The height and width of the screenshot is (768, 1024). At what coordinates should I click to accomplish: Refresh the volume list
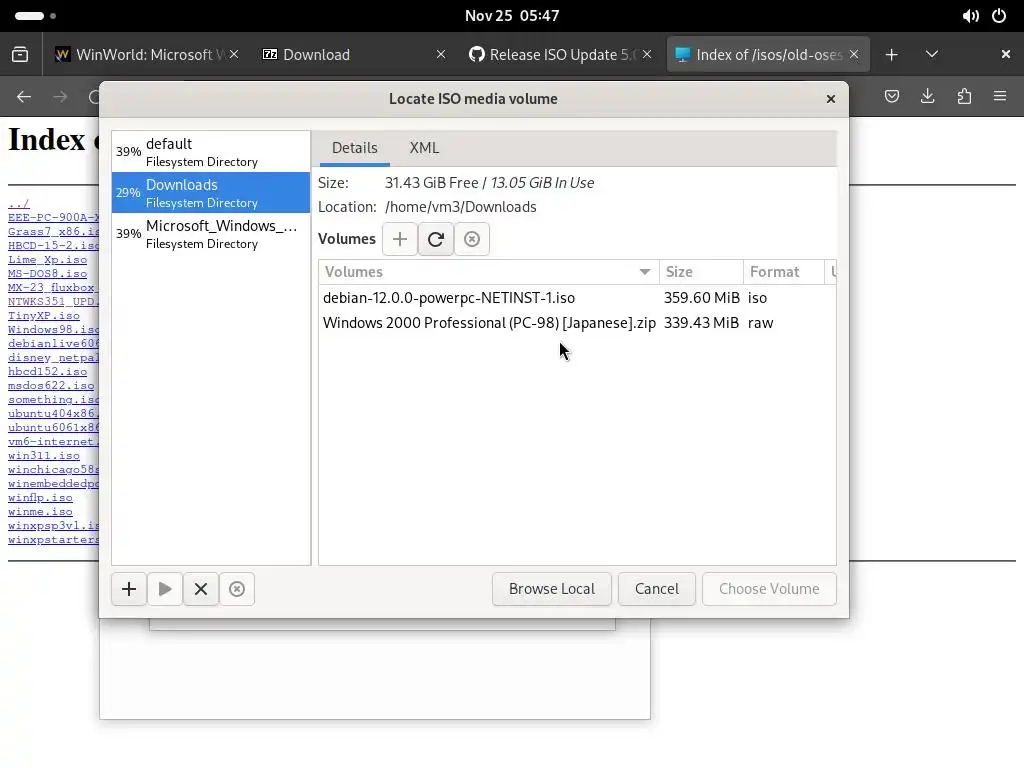[436, 239]
